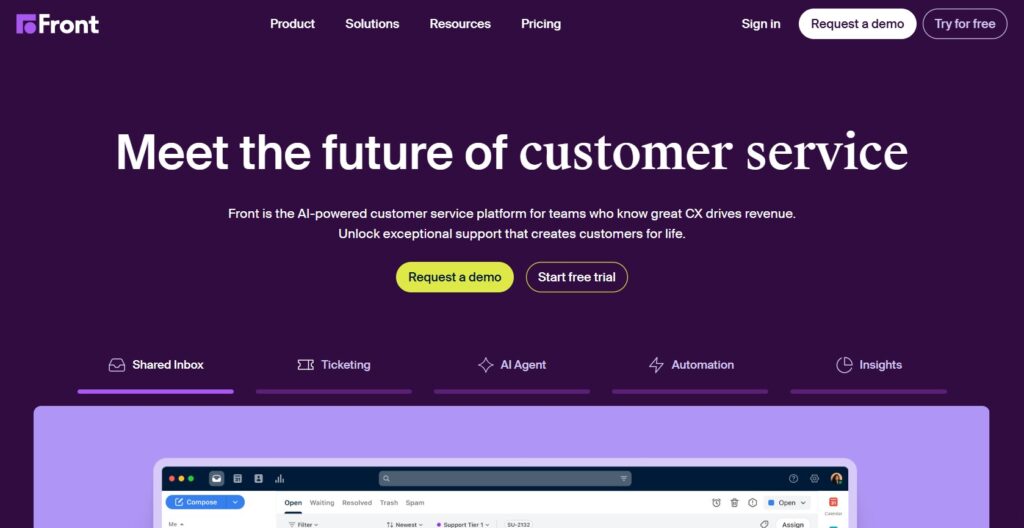Viewport: 1024px width, 528px height.
Task: Click the analytics bar chart icon
Action: [x=280, y=479]
